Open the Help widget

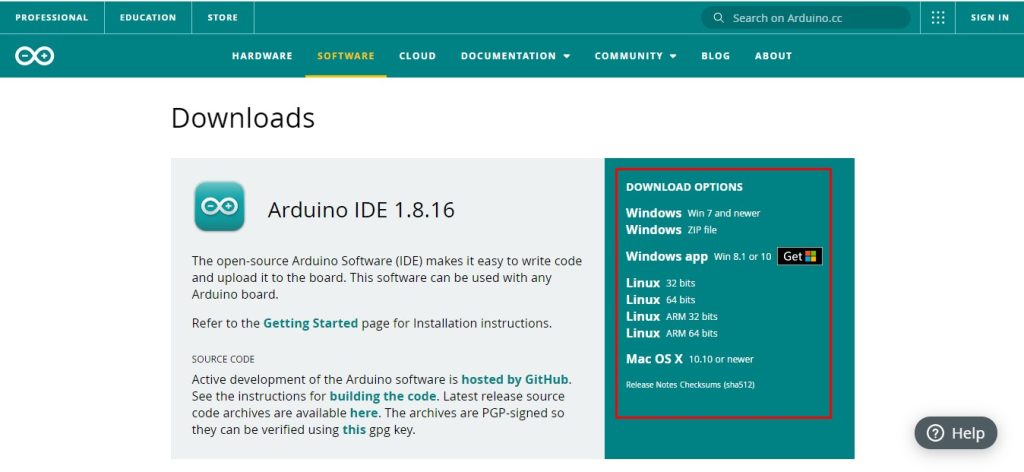point(956,433)
